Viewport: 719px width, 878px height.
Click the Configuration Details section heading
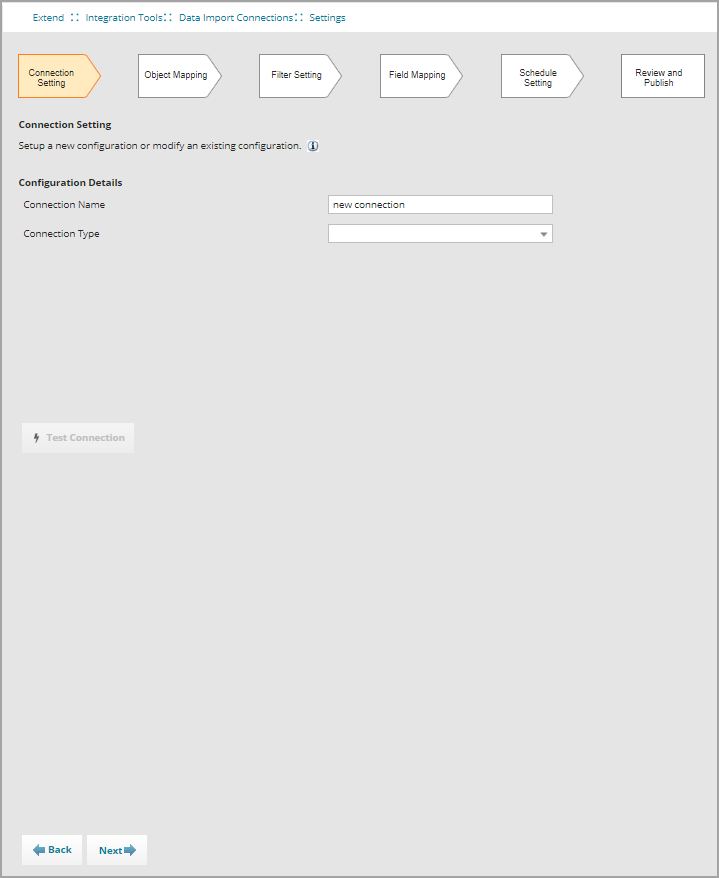click(x=70, y=183)
